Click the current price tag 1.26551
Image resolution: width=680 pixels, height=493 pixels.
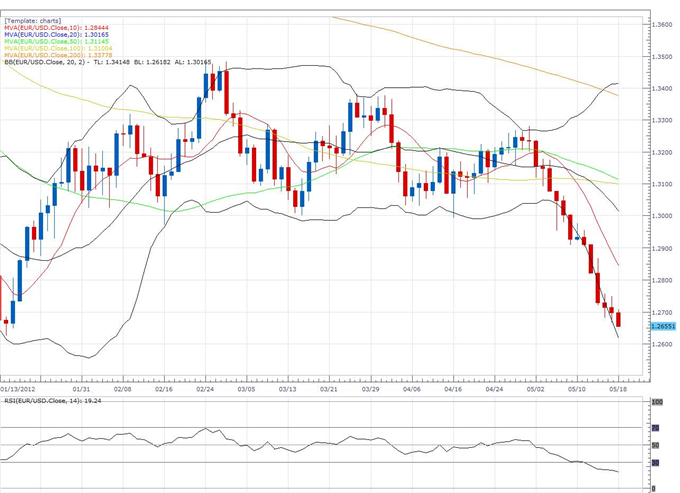pos(662,326)
